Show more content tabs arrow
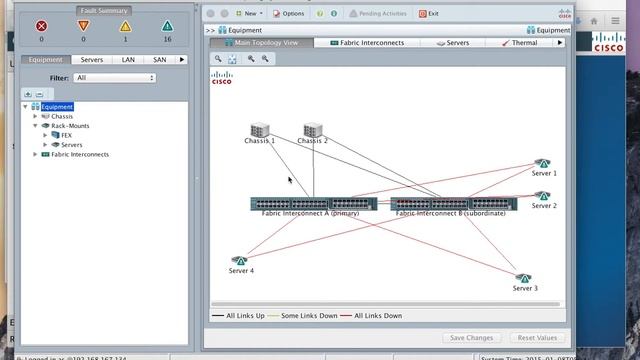This screenshot has height=360, width=640. (560, 42)
